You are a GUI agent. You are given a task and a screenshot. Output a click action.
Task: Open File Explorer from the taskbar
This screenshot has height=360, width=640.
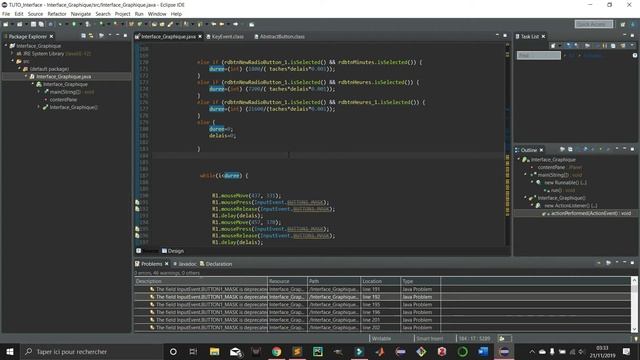click(x=214, y=351)
